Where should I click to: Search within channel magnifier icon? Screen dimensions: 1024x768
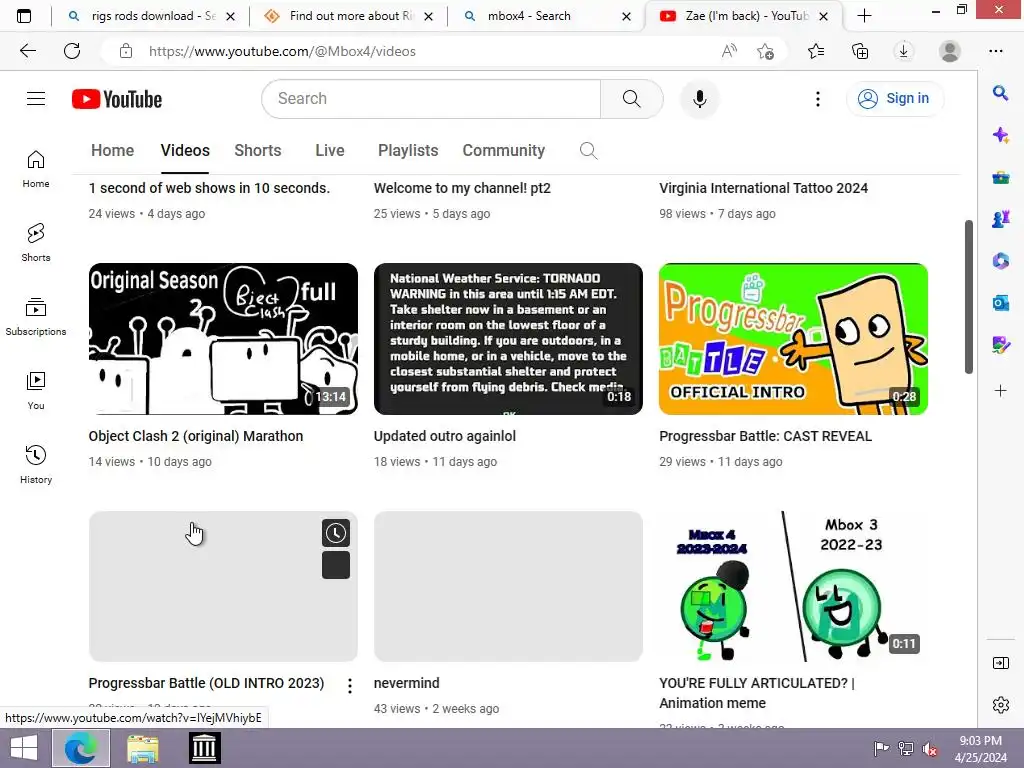click(588, 151)
